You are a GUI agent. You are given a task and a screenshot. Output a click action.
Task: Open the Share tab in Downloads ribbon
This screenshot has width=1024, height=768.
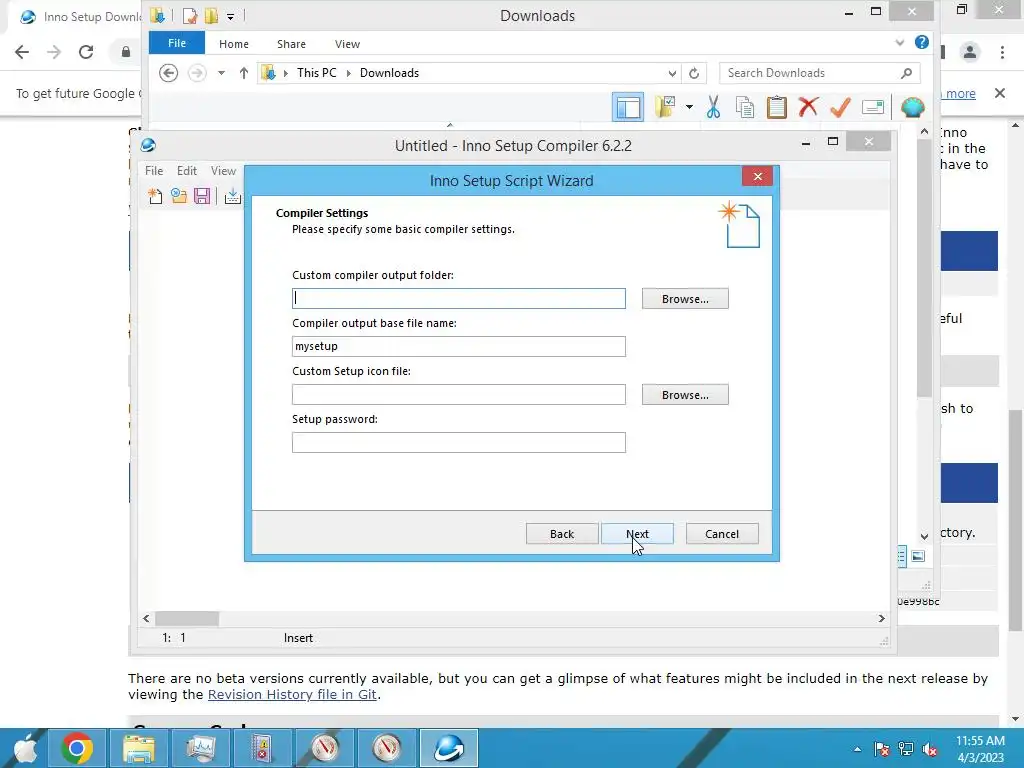coord(291,44)
